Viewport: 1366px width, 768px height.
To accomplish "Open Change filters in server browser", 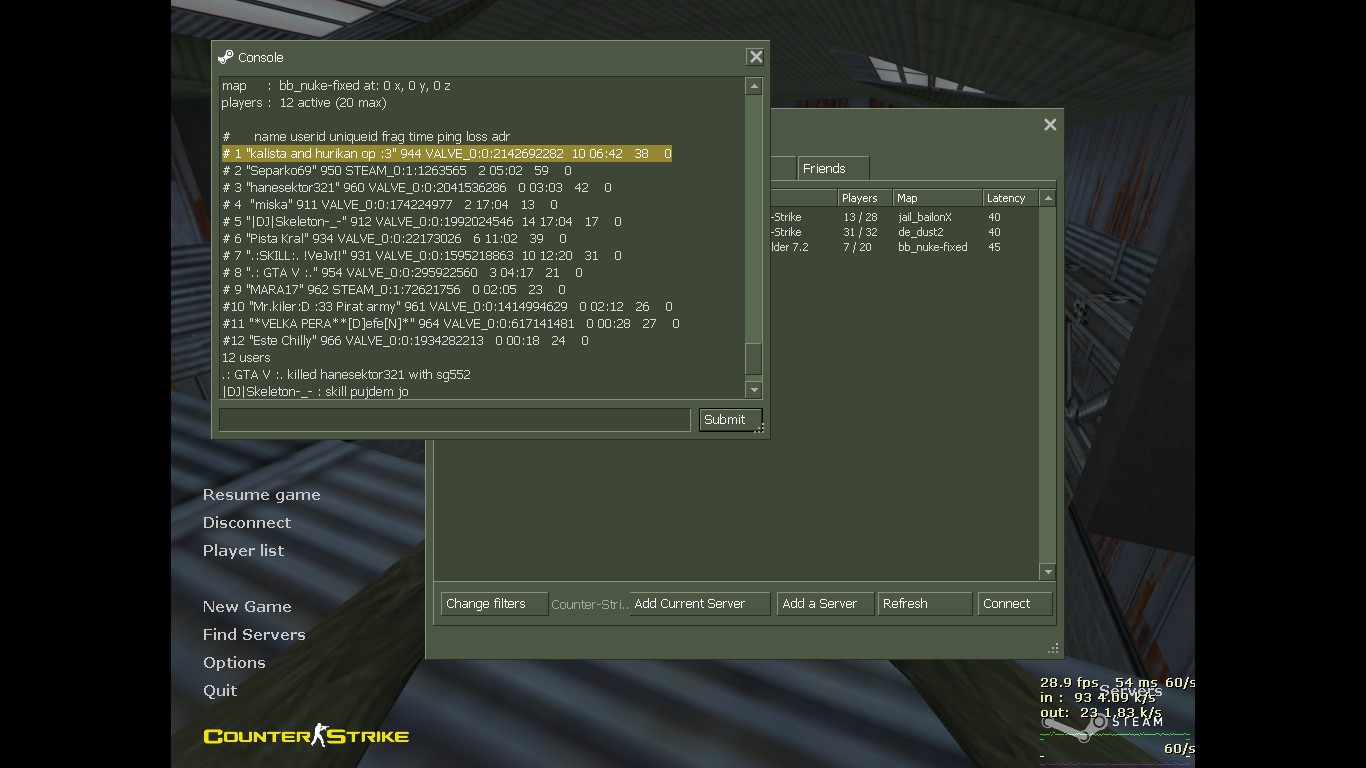I will point(494,604).
